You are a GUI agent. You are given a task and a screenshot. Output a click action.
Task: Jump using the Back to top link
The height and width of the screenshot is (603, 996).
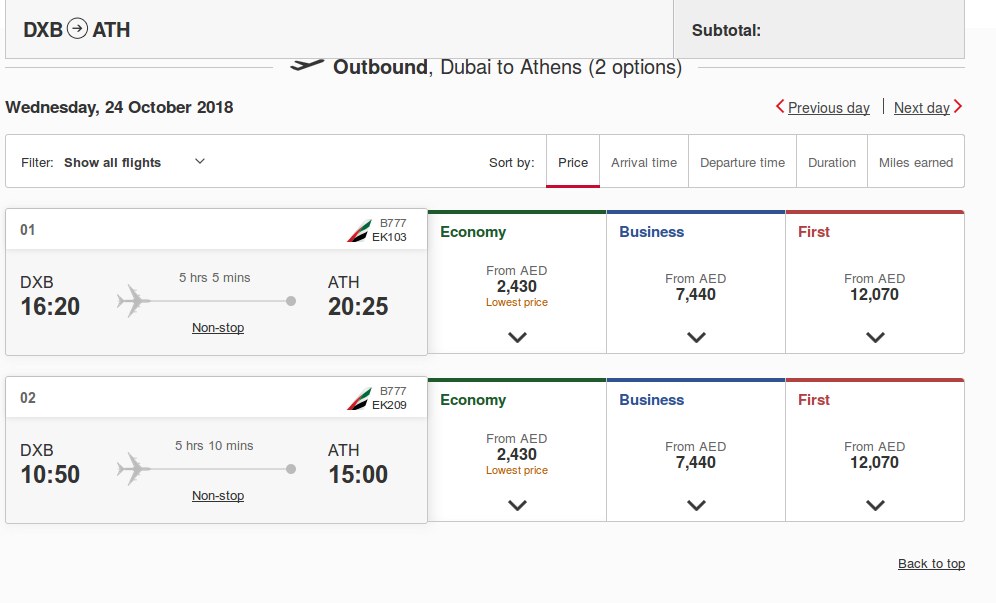931,564
